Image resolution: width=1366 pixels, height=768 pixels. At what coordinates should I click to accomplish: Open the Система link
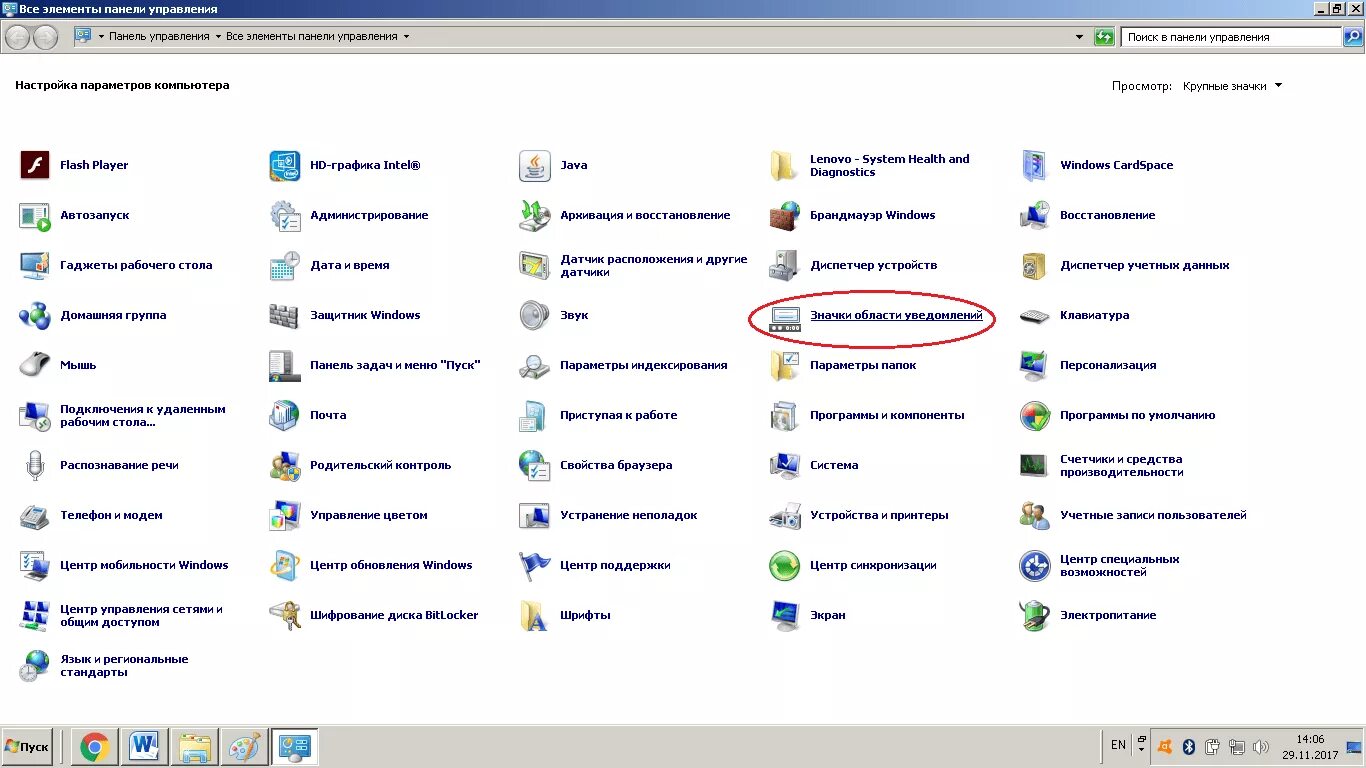tap(834, 465)
